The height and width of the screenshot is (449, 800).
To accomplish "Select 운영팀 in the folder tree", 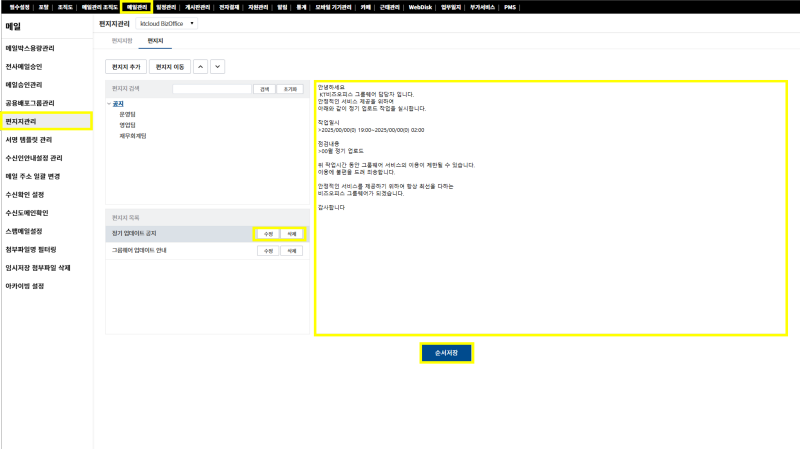I will click(x=127, y=114).
